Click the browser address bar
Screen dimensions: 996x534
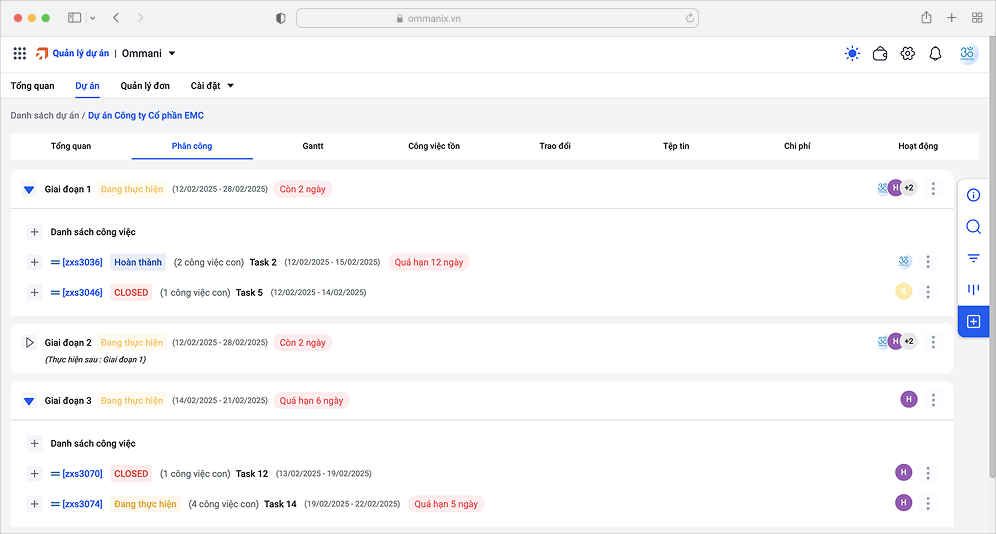coord(497,18)
